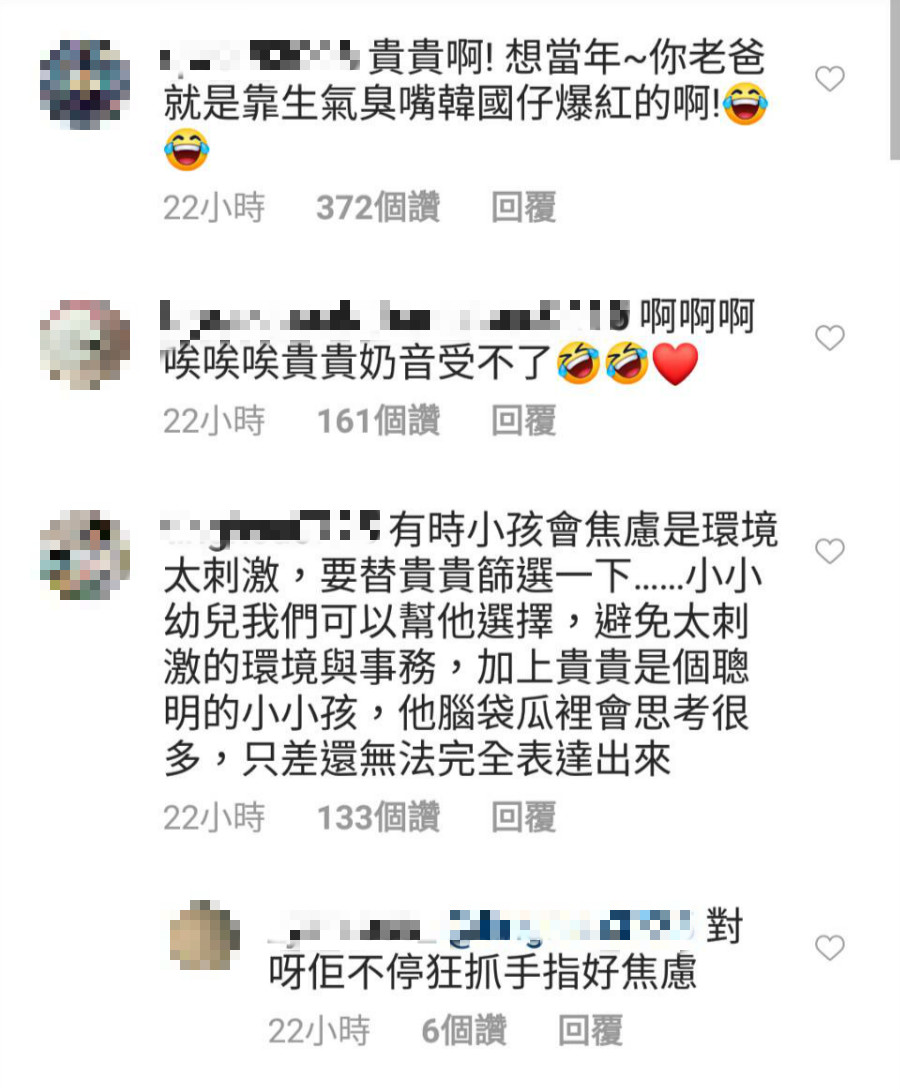This screenshot has height=1090, width=900.
Task: Click the vertical scrollbar thumb
Action: pyautogui.click(x=894, y=80)
